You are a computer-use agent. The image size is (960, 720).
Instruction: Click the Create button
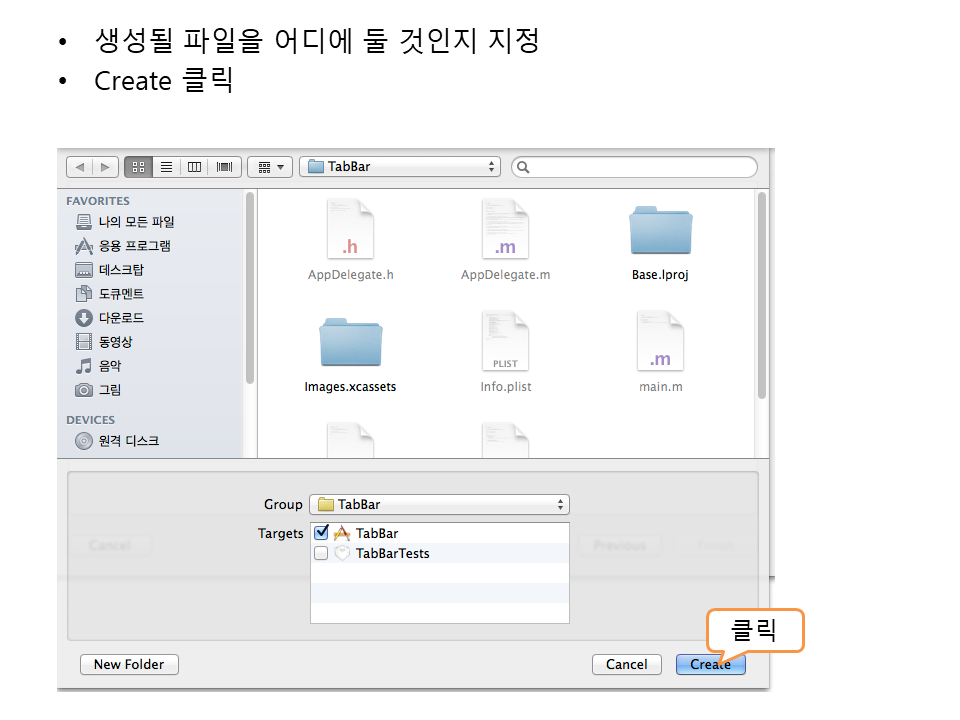coord(710,664)
